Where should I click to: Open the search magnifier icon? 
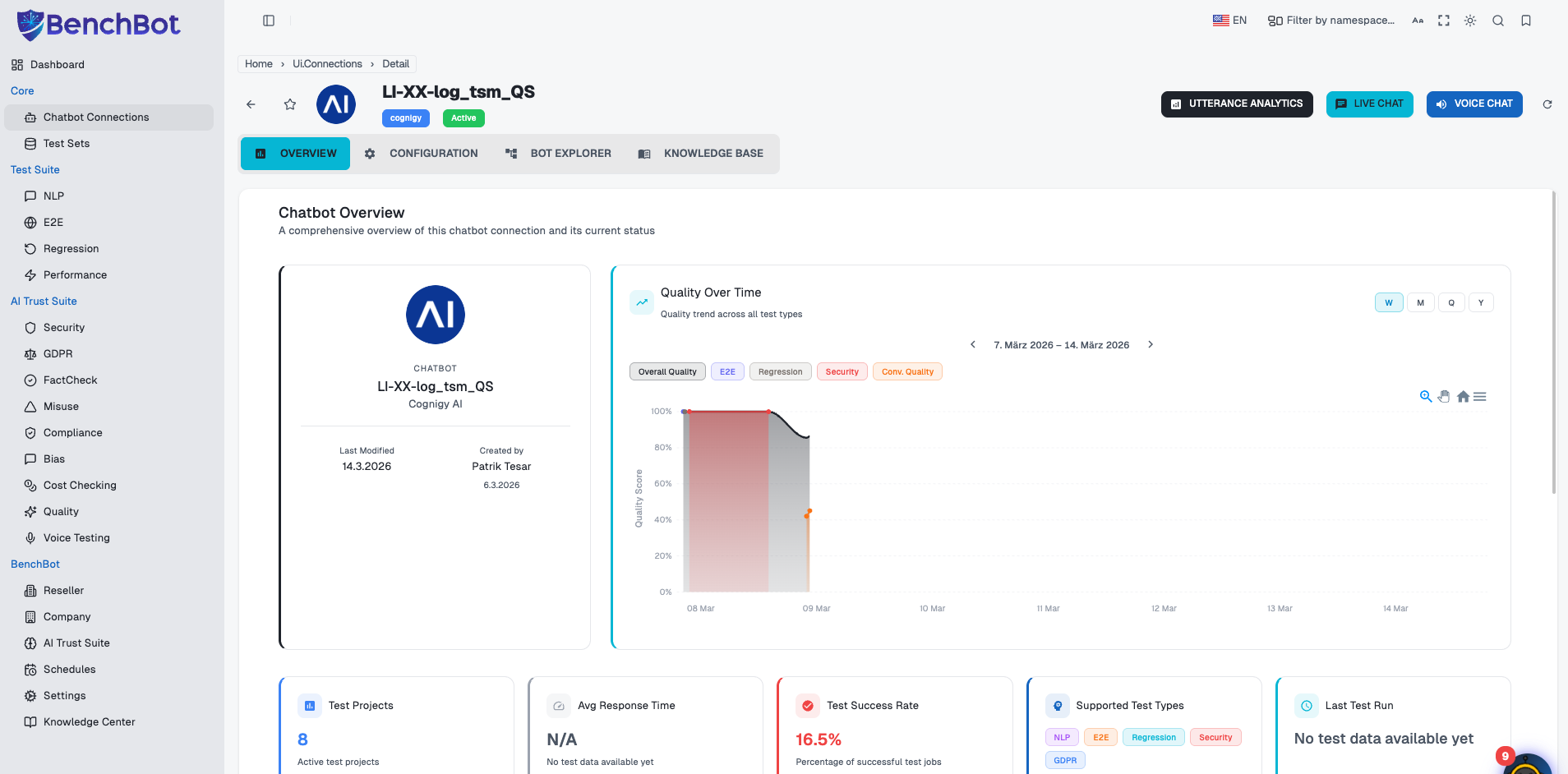[1498, 21]
